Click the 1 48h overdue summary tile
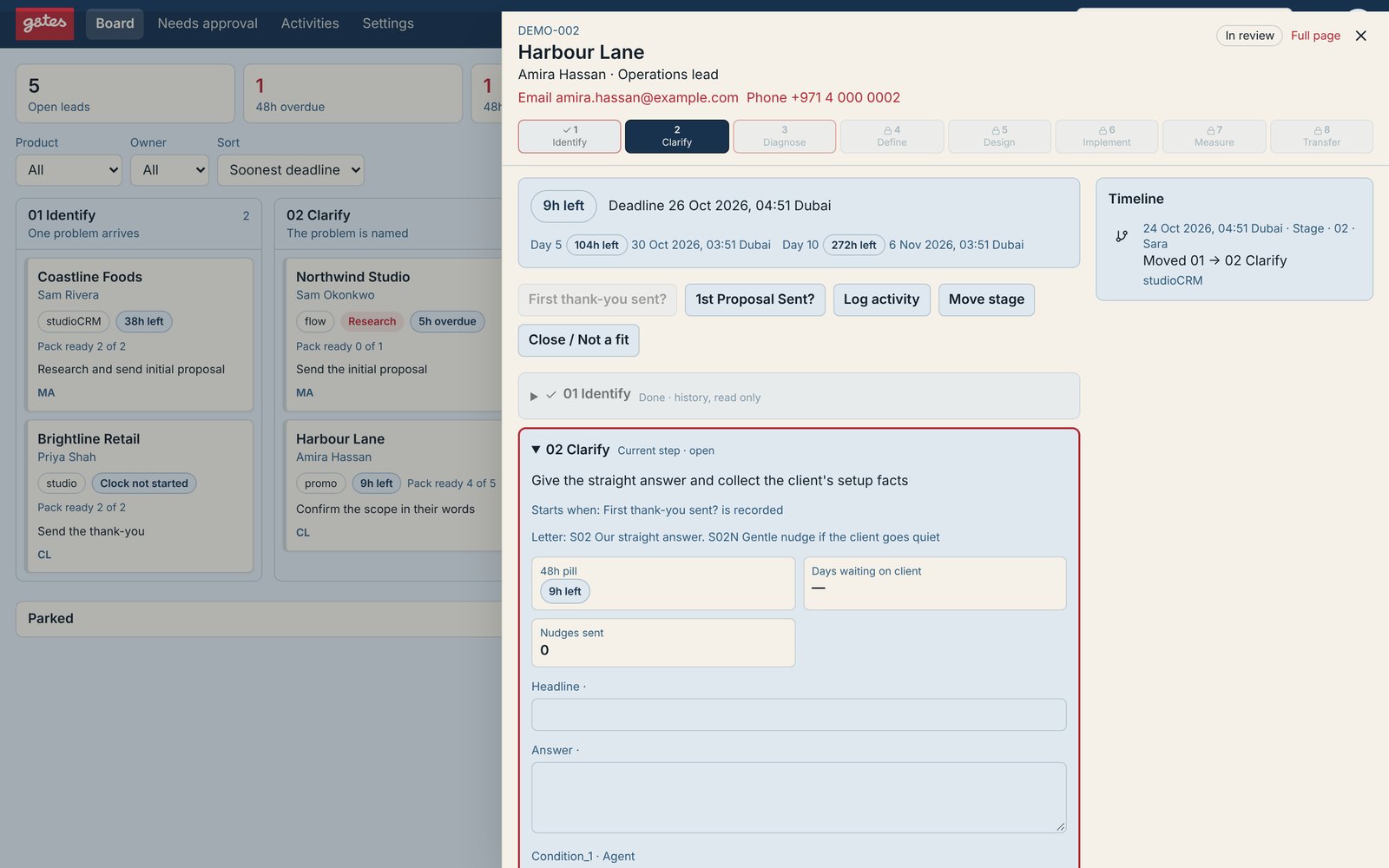This screenshot has width=1389, height=868. point(352,94)
